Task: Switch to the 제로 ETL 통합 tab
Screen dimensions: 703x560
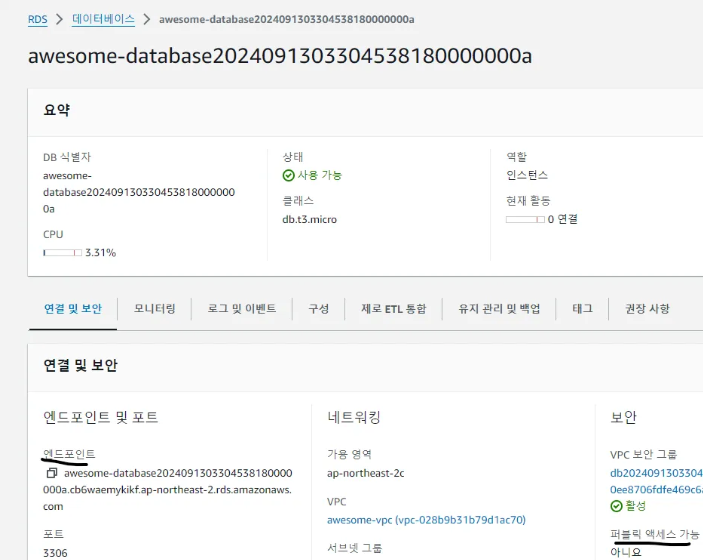Action: coord(394,308)
